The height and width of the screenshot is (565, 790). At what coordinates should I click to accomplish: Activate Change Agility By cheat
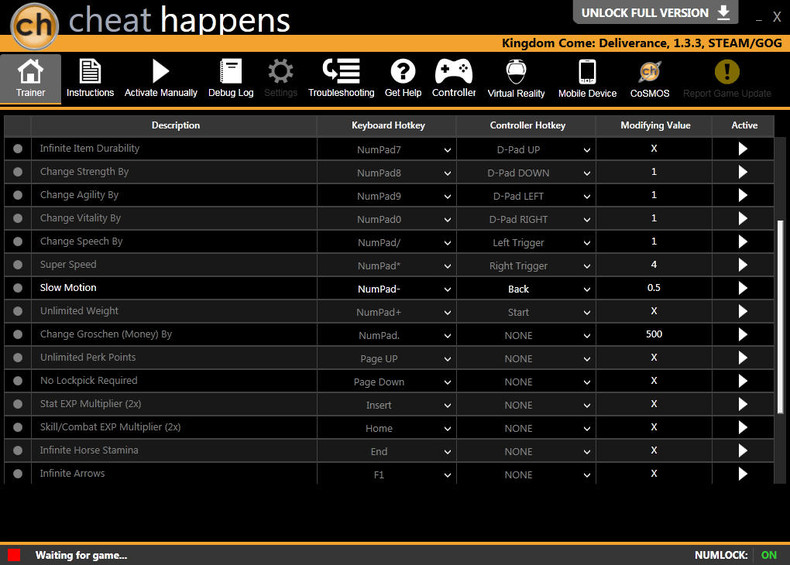click(x=743, y=195)
